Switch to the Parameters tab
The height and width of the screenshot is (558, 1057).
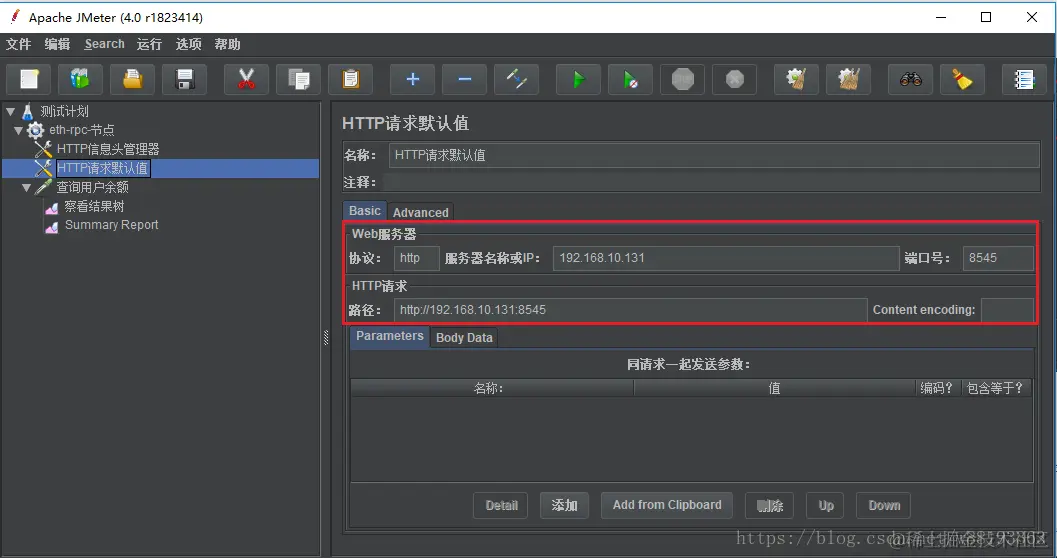[x=390, y=336]
